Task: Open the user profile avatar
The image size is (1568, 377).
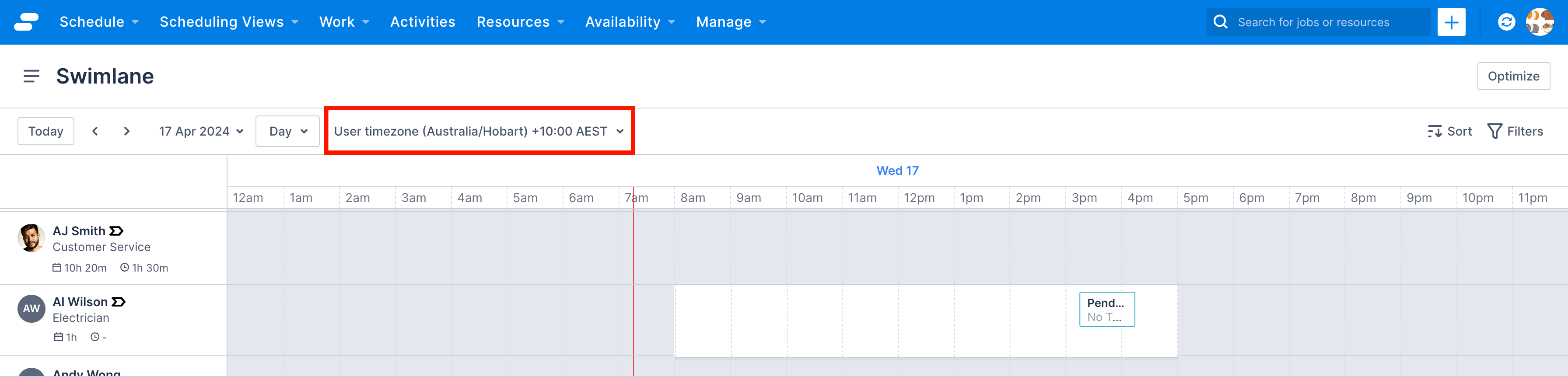Action: pyautogui.click(x=1540, y=22)
